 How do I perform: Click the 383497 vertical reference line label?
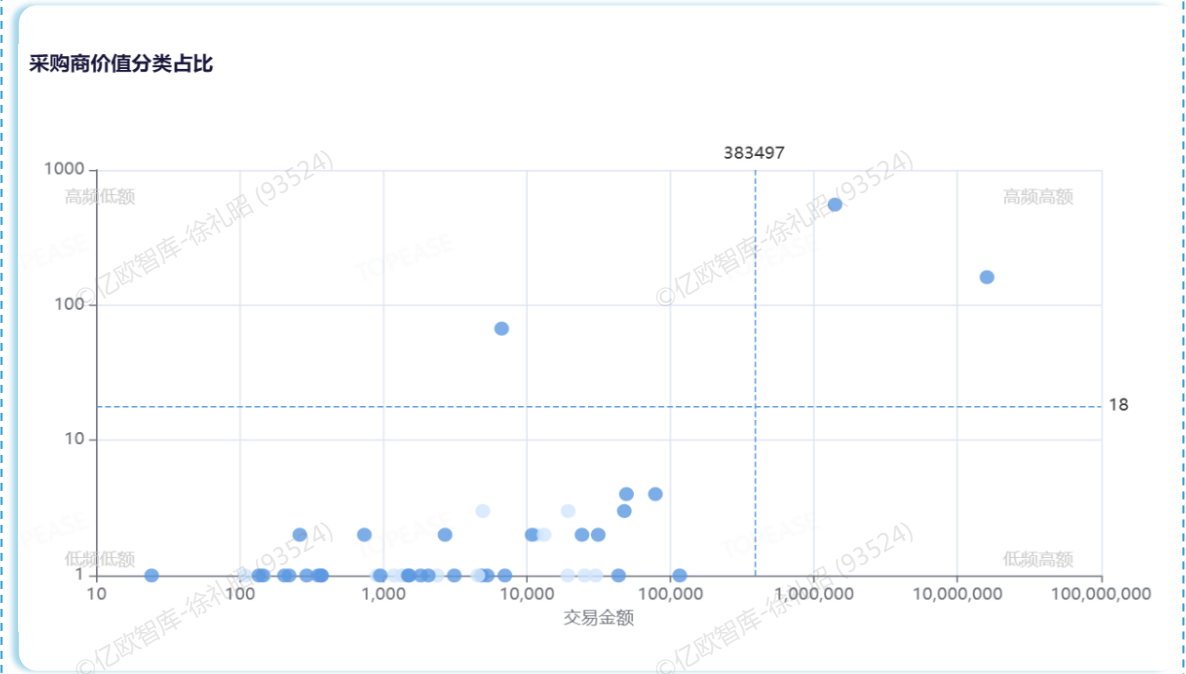pos(754,153)
